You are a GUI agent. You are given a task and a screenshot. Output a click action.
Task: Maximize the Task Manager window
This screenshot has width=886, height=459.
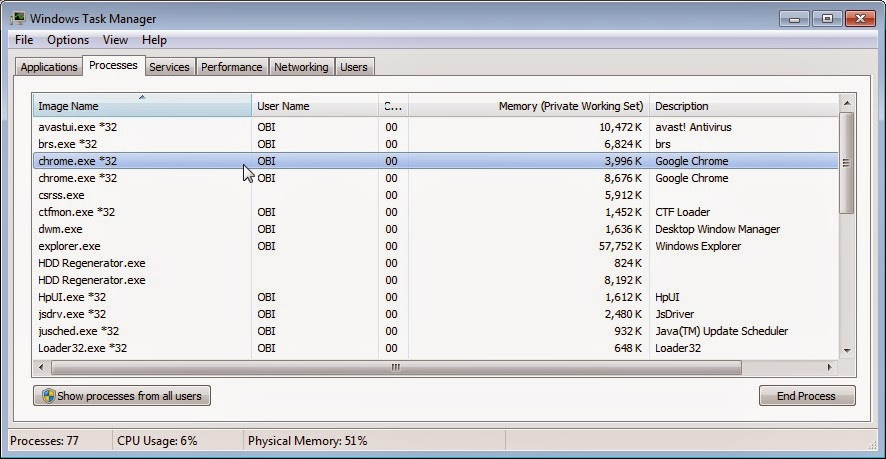827,19
